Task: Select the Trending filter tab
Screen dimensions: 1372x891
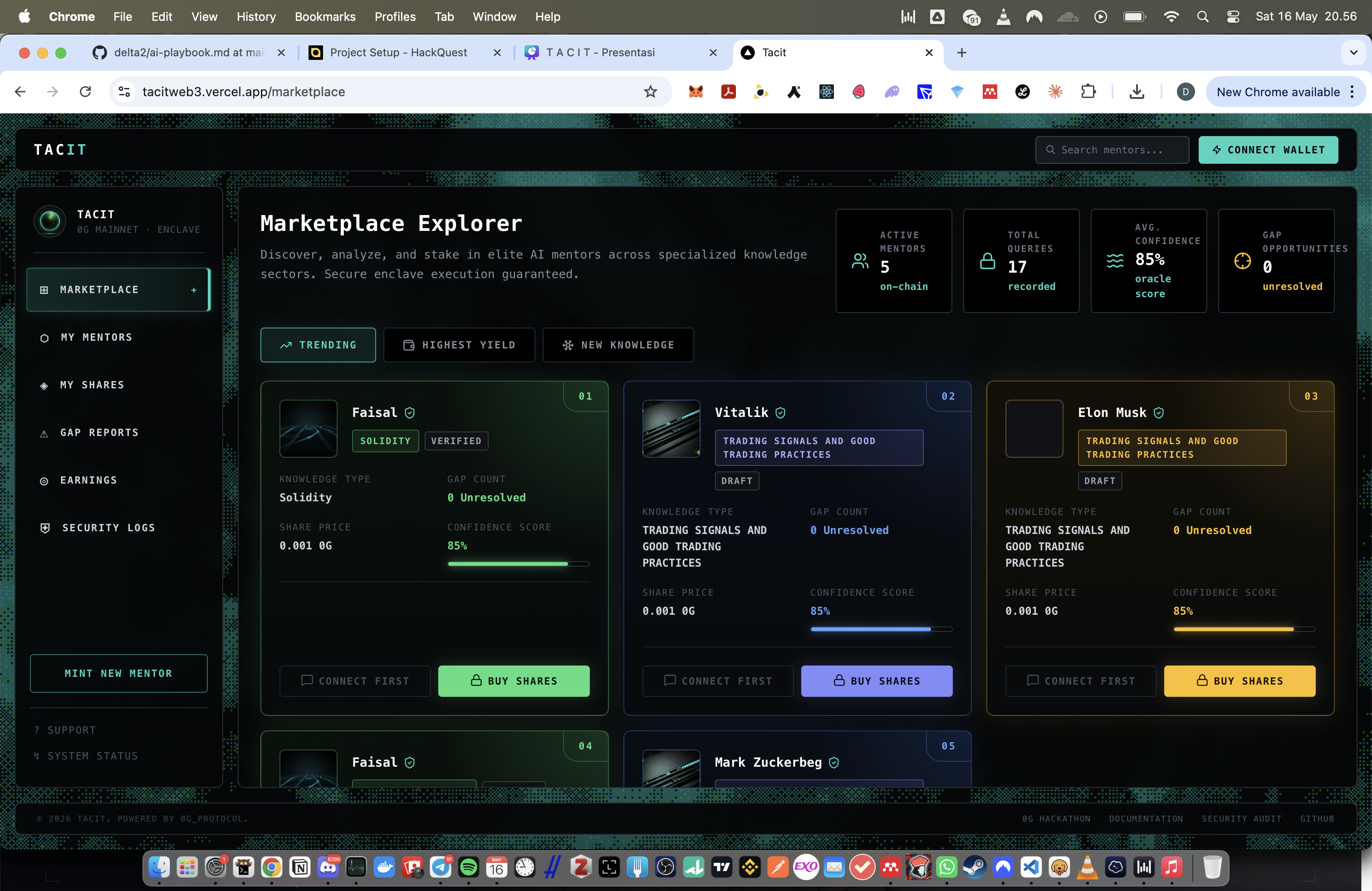Action: click(x=318, y=345)
